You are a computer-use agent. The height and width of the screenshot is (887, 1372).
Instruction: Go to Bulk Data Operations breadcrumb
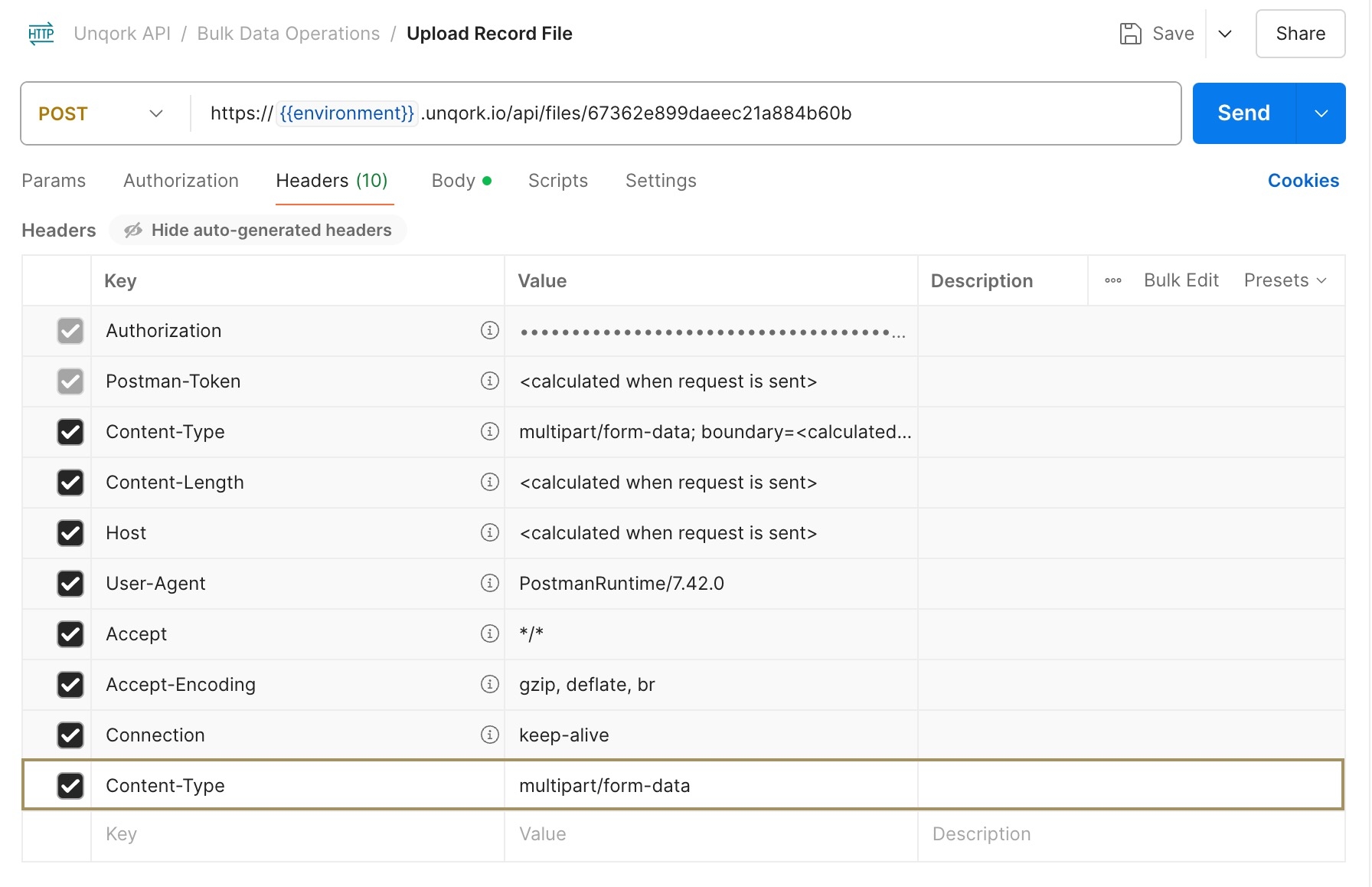(x=289, y=34)
